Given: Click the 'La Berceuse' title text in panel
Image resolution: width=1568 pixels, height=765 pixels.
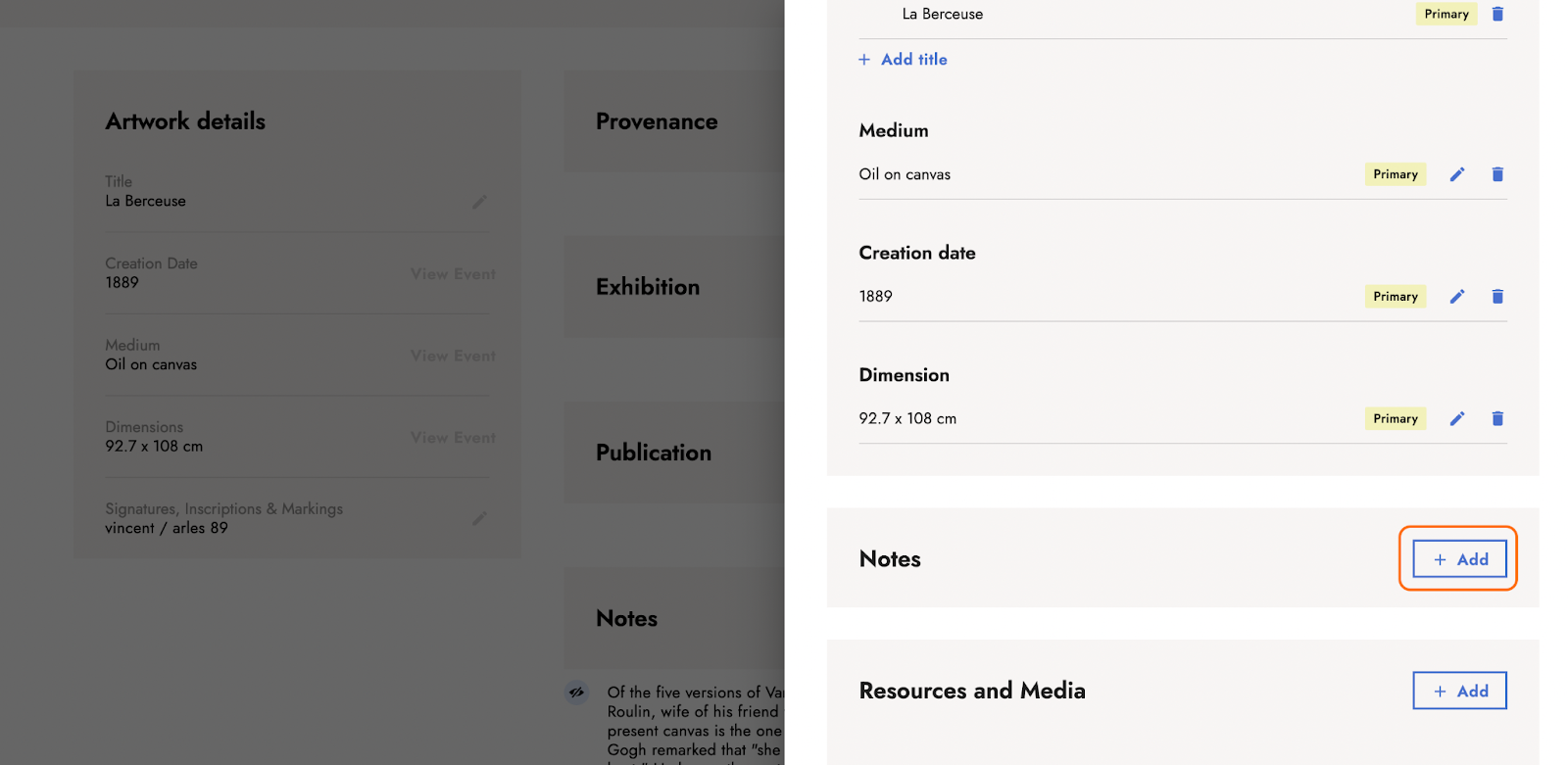Looking at the screenshot, I should pyautogui.click(x=943, y=14).
